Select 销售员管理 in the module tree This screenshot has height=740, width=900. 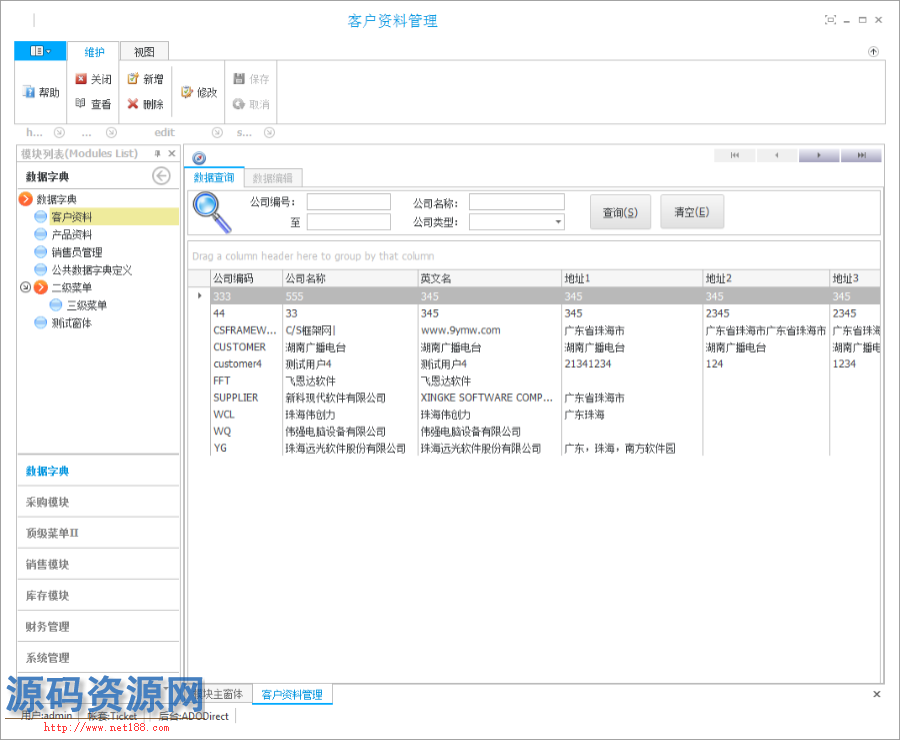coord(76,252)
